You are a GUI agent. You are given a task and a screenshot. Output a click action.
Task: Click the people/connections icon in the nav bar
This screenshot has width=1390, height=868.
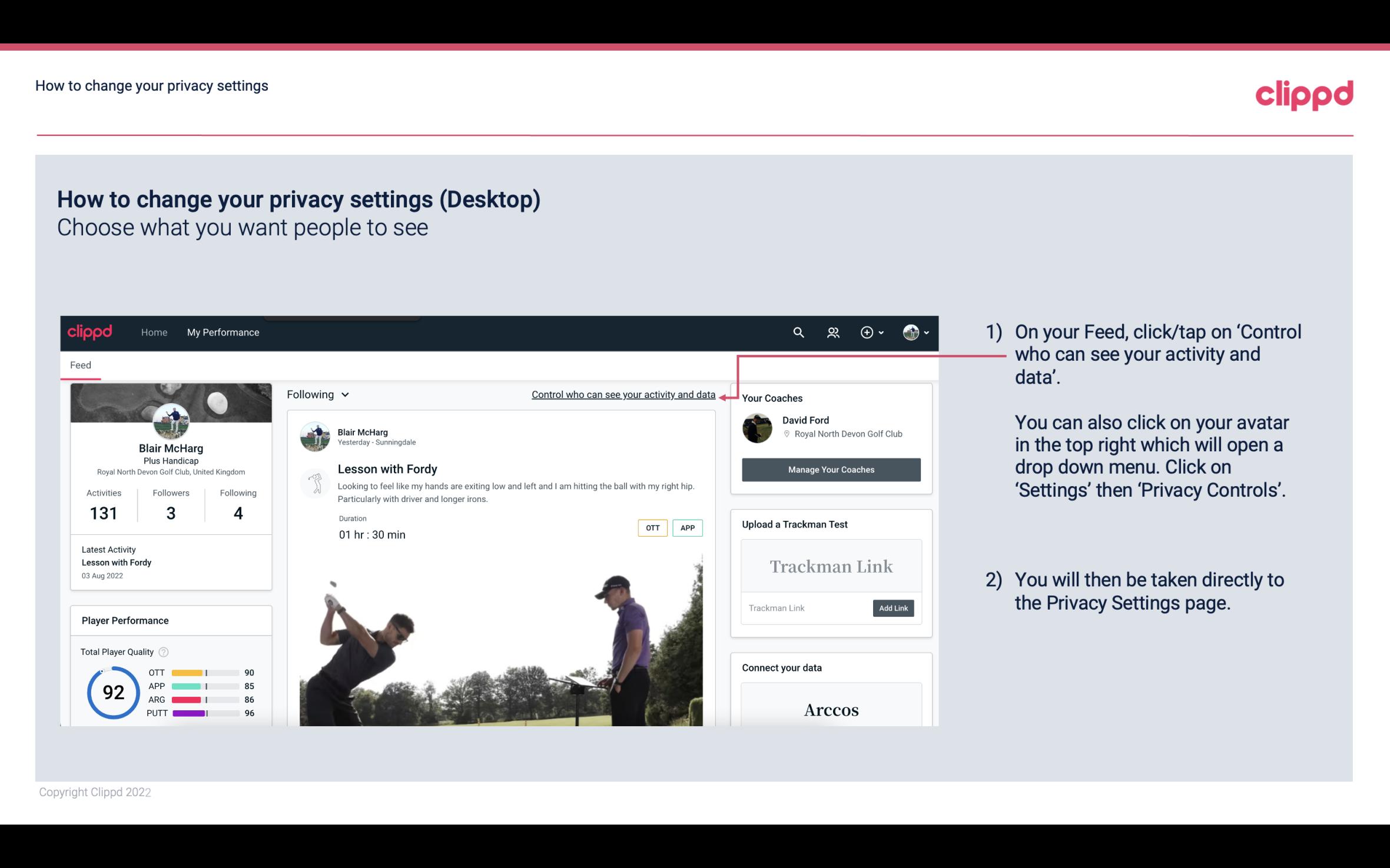click(832, 332)
